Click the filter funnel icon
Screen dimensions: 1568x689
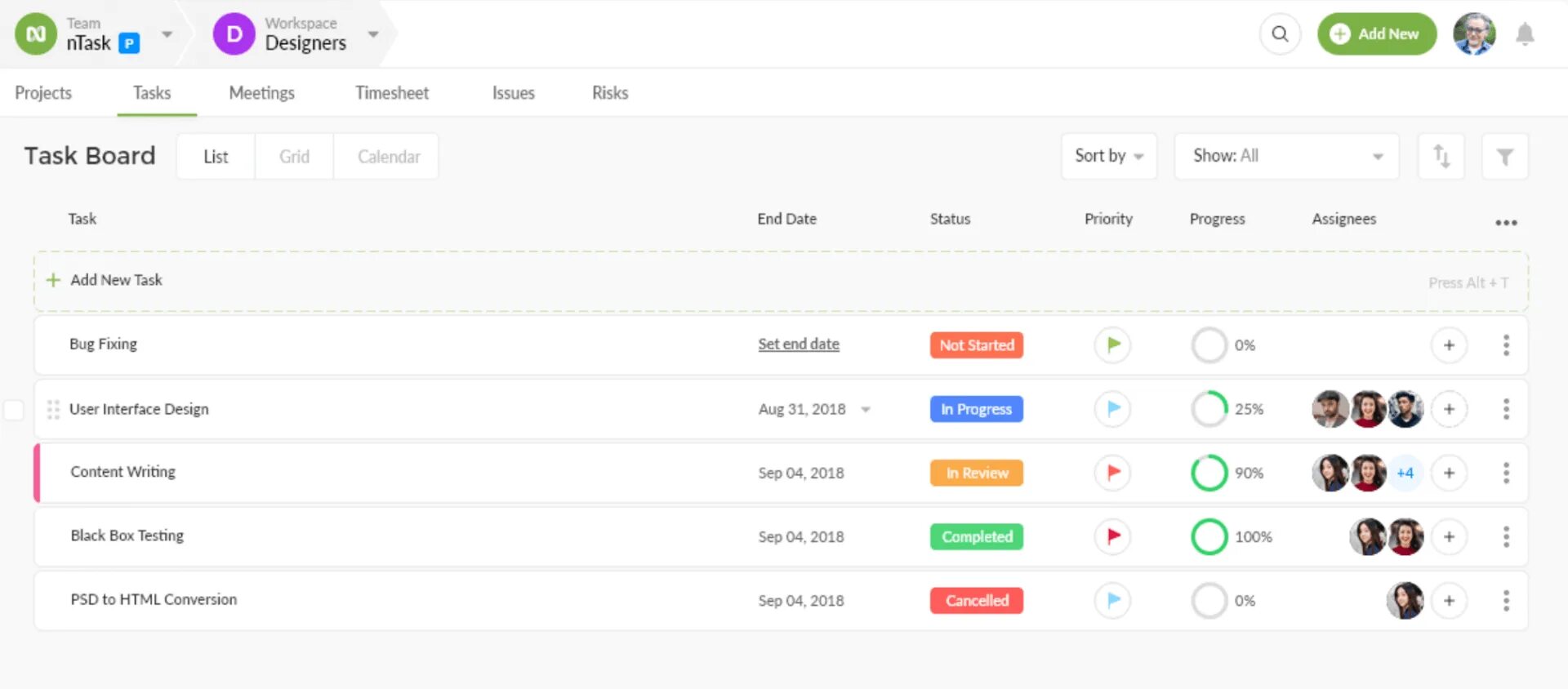1504,157
